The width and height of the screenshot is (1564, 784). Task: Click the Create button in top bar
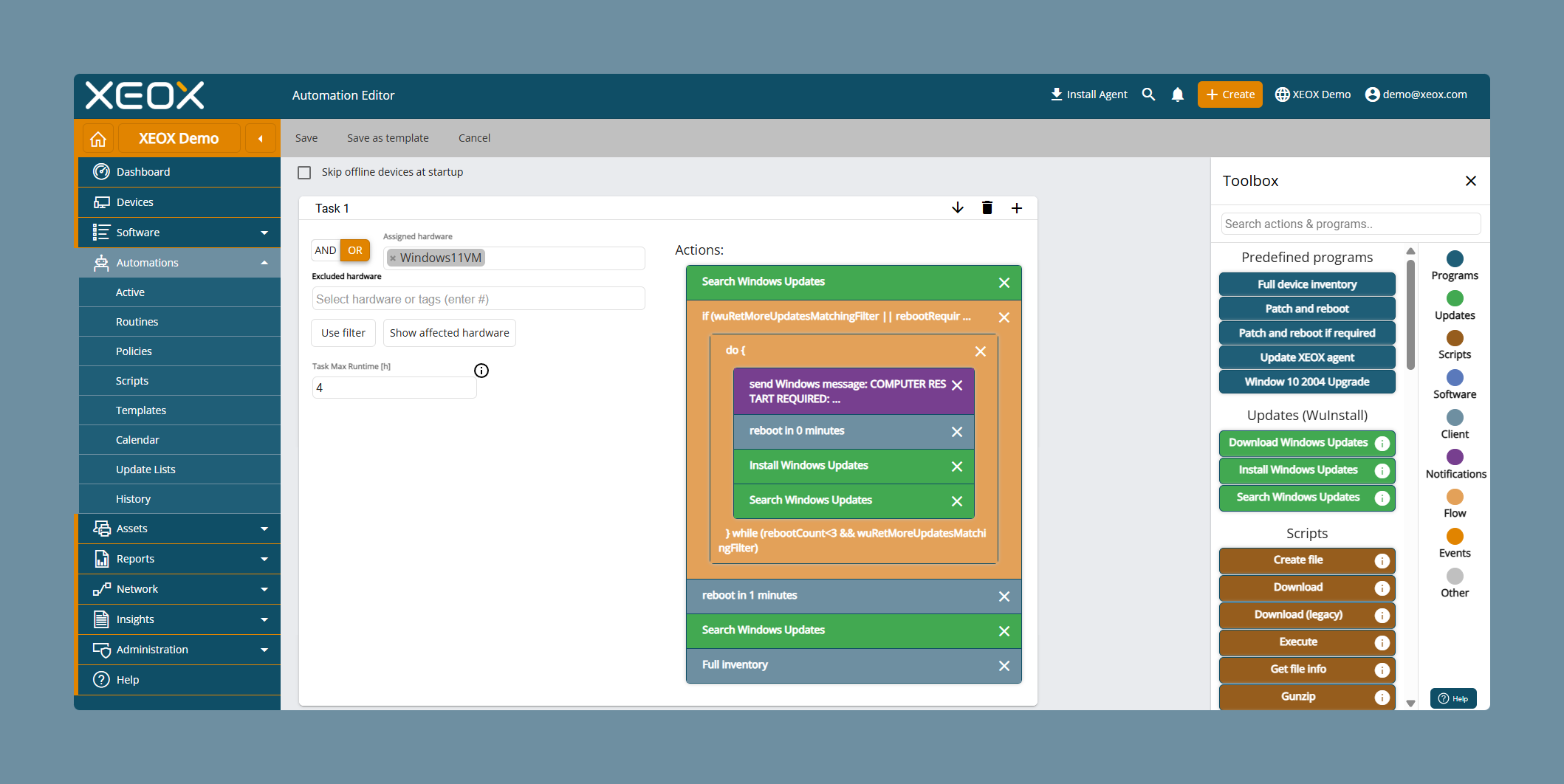click(x=1230, y=94)
